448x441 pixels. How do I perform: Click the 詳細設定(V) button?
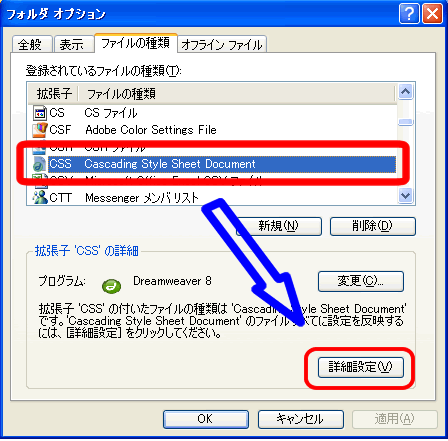pyautogui.click(x=361, y=367)
